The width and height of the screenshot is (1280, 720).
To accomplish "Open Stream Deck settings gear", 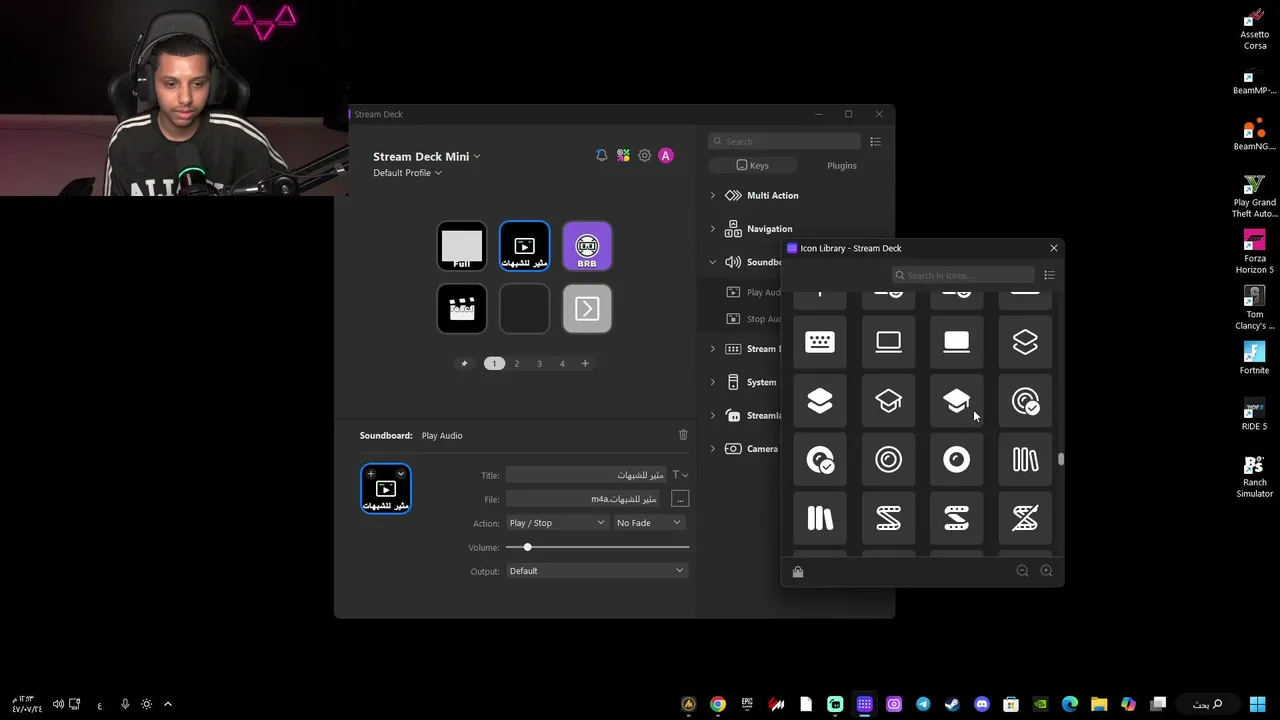I will pos(645,155).
